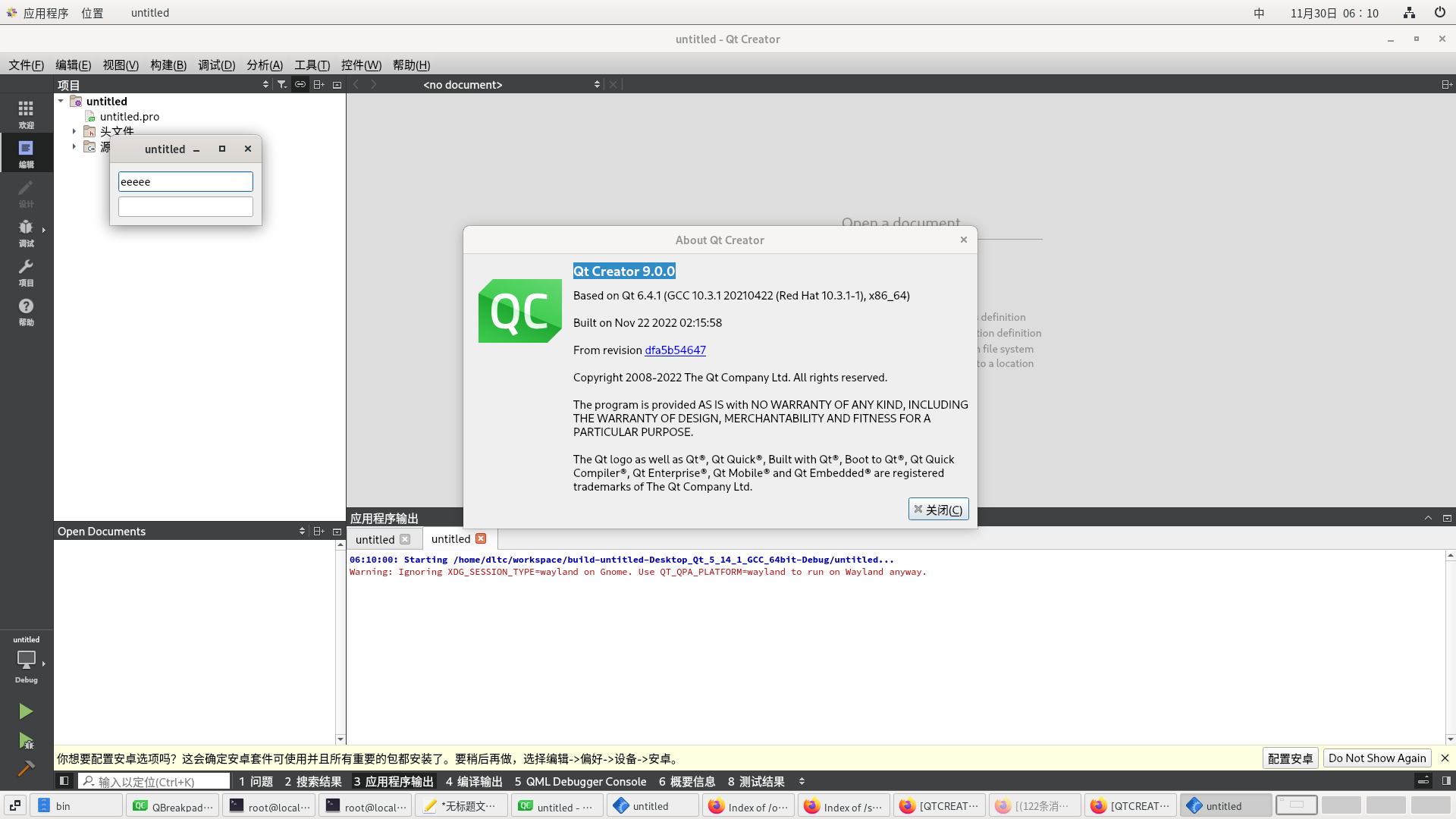The height and width of the screenshot is (819, 1456).
Task: Click the filter tree icon in Projects panel
Action: [x=282, y=84]
